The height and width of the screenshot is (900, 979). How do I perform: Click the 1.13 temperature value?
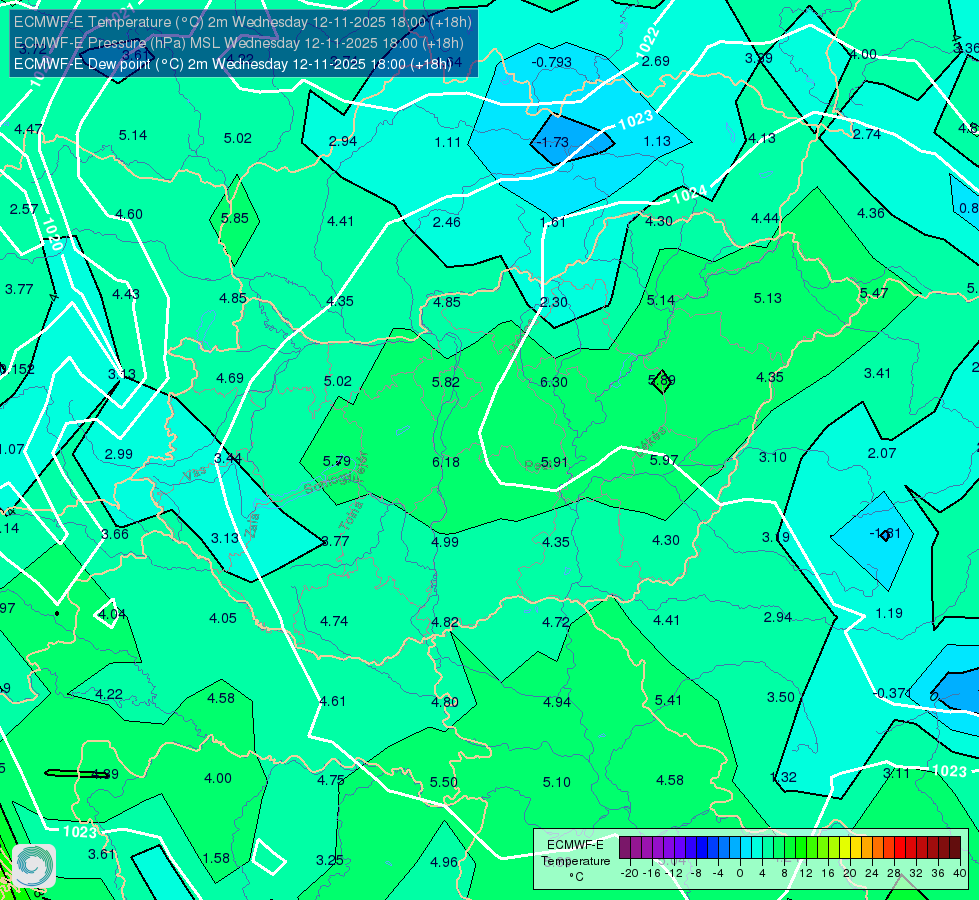657,142
